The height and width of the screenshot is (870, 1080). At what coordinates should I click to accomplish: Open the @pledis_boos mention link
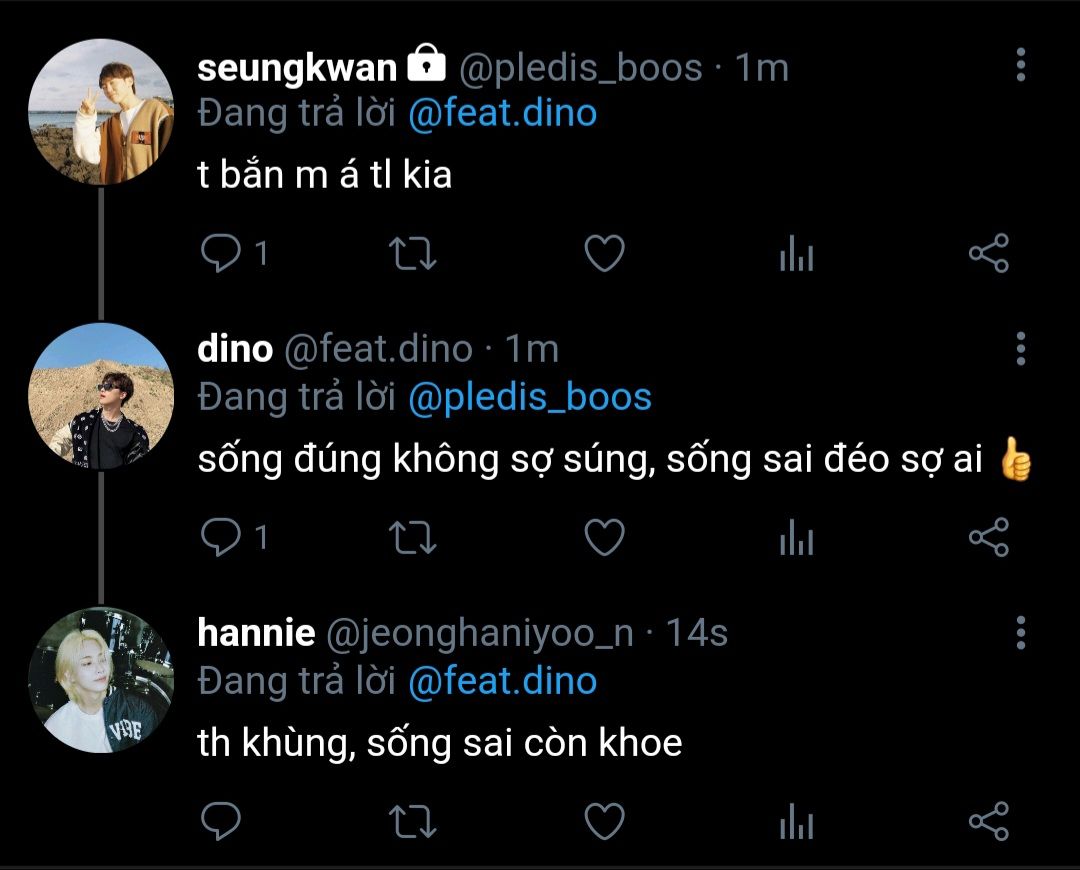(x=530, y=397)
